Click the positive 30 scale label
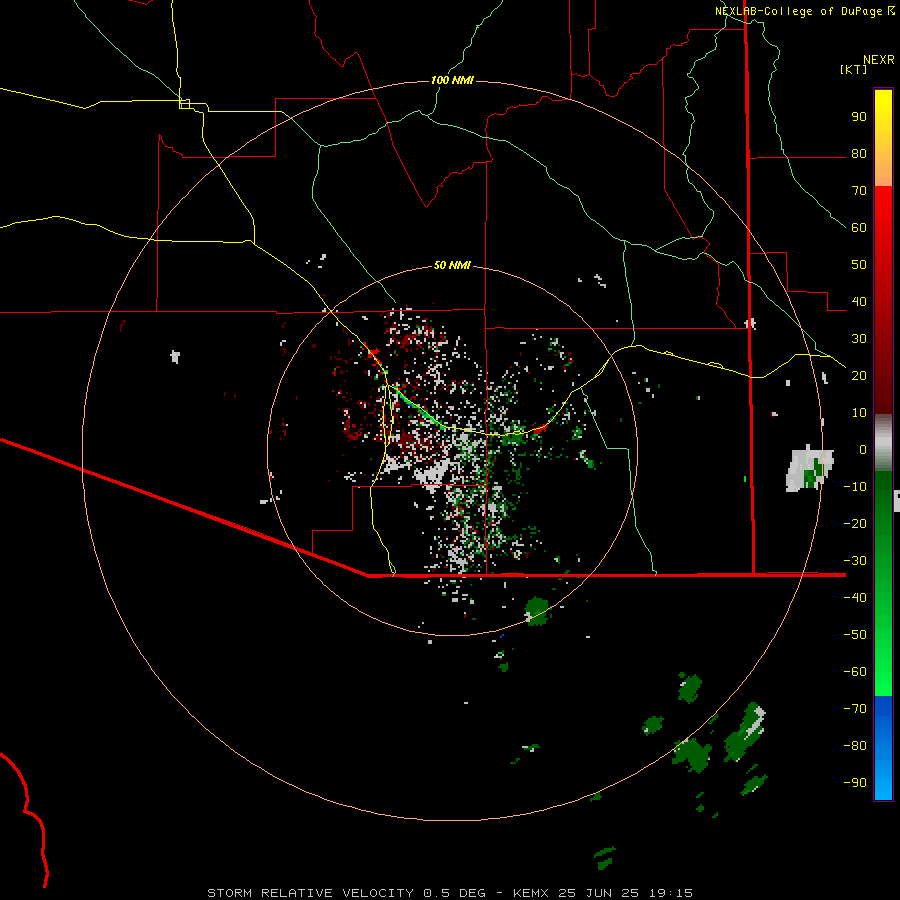Viewport: 900px width, 900px height. click(x=859, y=339)
